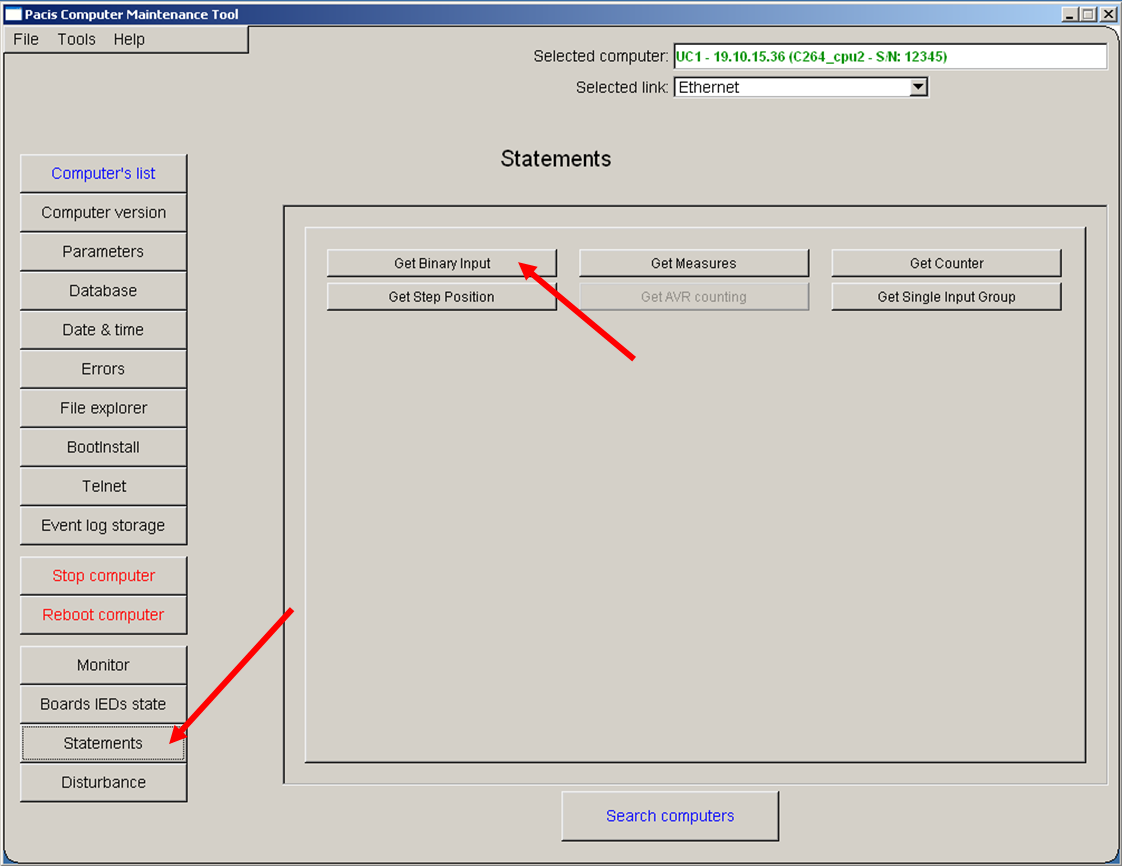Launch the File explorer section
This screenshot has width=1122, height=866.
point(104,408)
